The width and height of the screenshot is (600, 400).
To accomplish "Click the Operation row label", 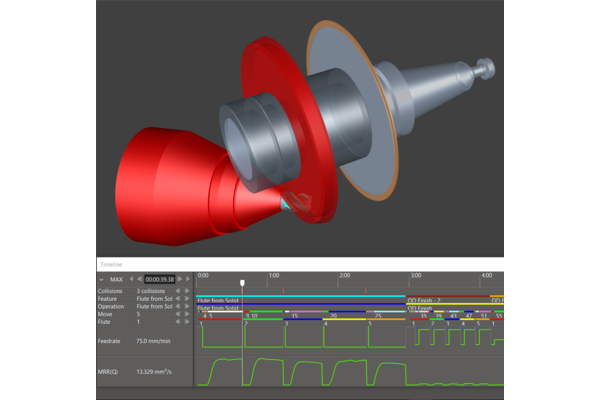I will click(x=111, y=306).
